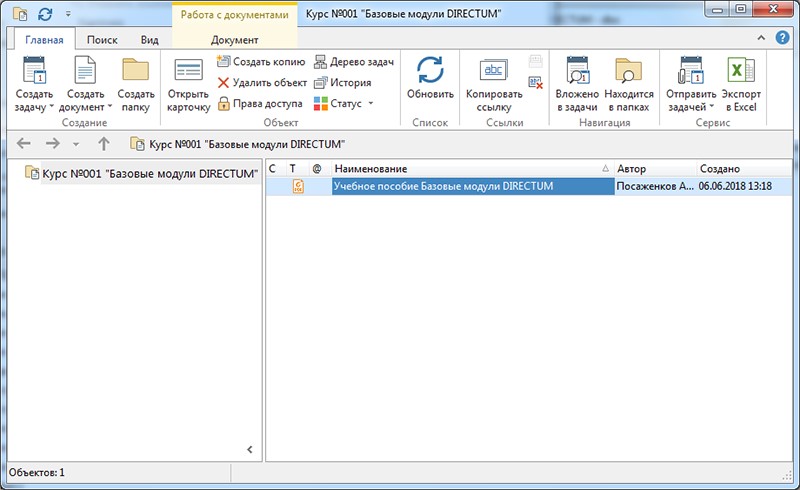Click the delete link icon with red cross

[535, 82]
